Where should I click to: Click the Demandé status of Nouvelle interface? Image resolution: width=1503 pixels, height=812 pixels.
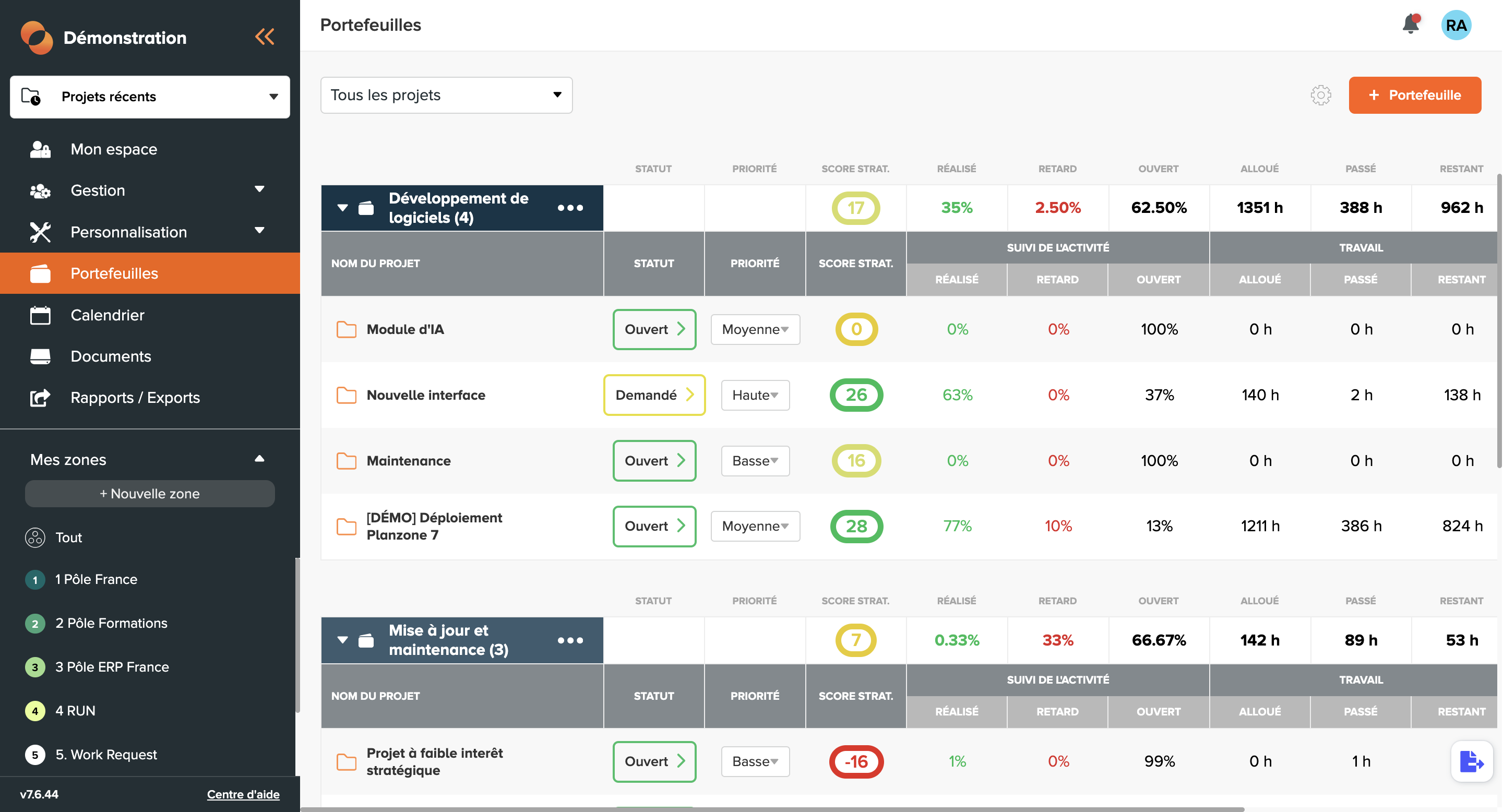pyautogui.click(x=654, y=395)
